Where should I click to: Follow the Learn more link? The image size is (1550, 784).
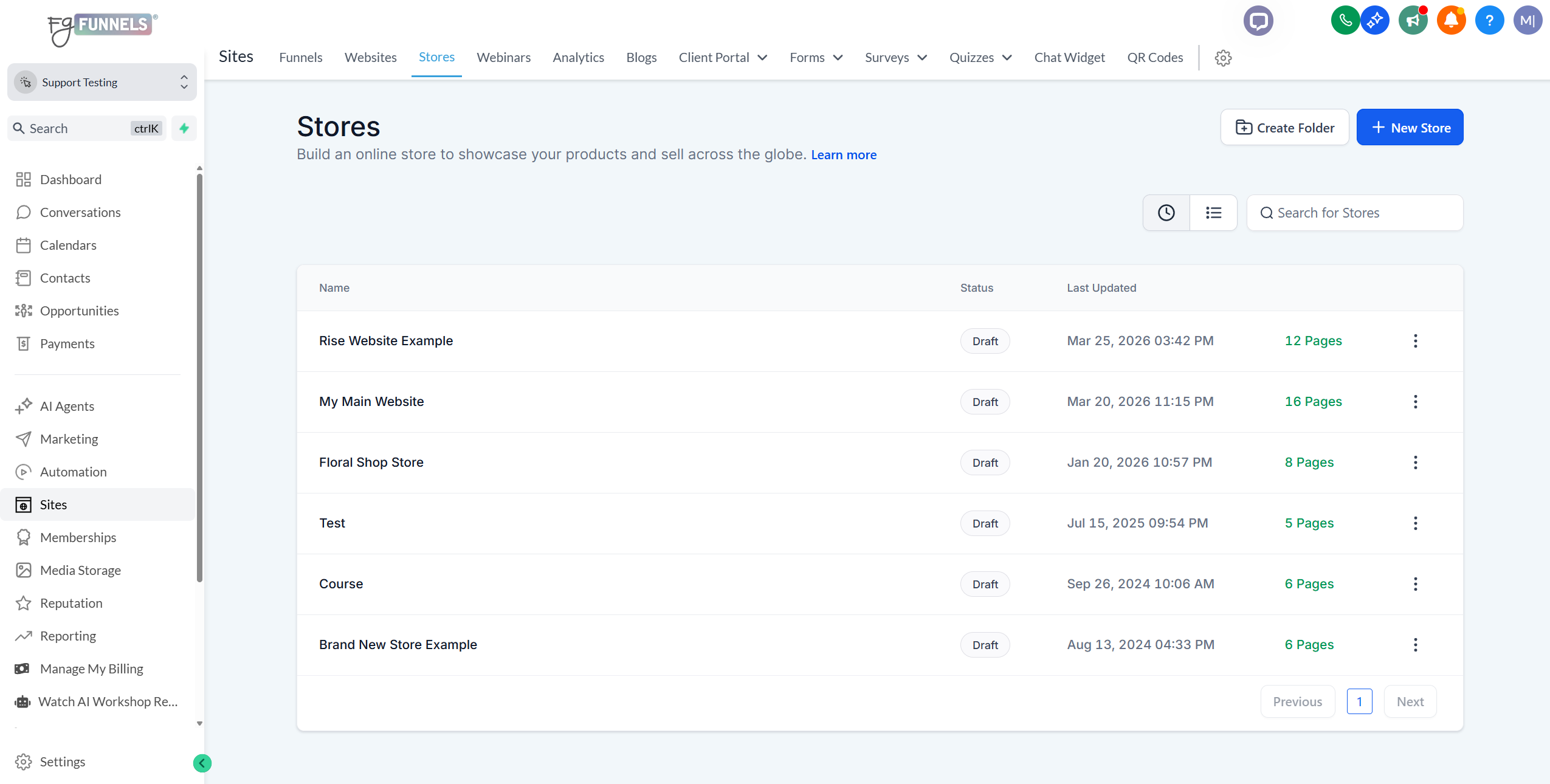843,155
